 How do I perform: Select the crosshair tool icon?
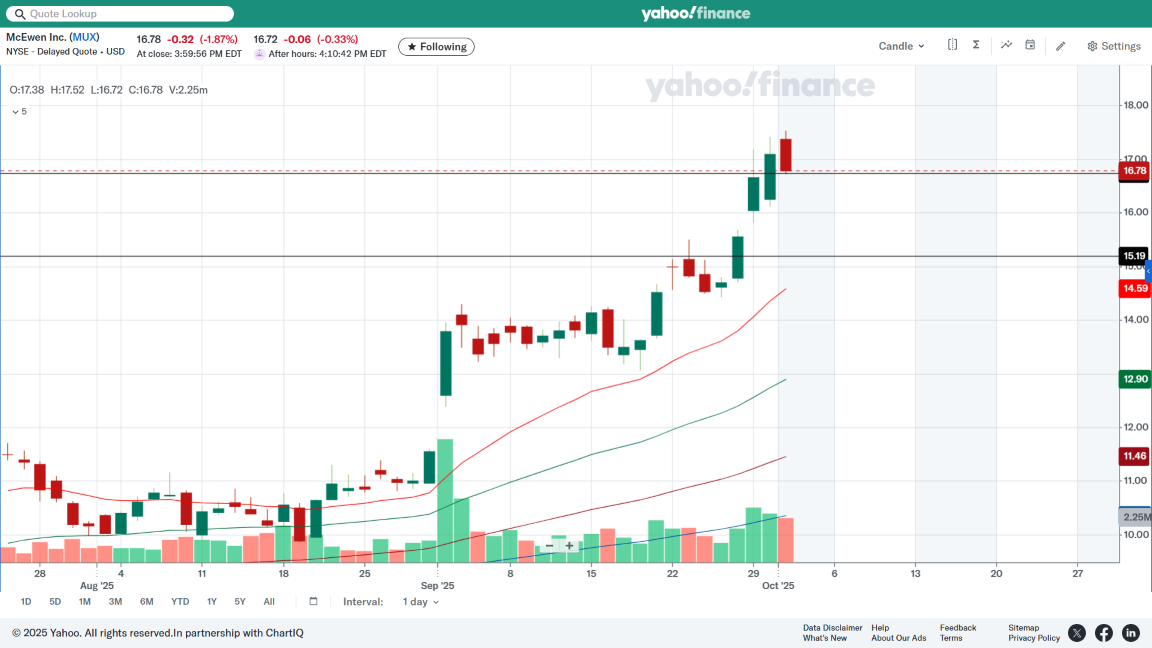[x=952, y=45]
